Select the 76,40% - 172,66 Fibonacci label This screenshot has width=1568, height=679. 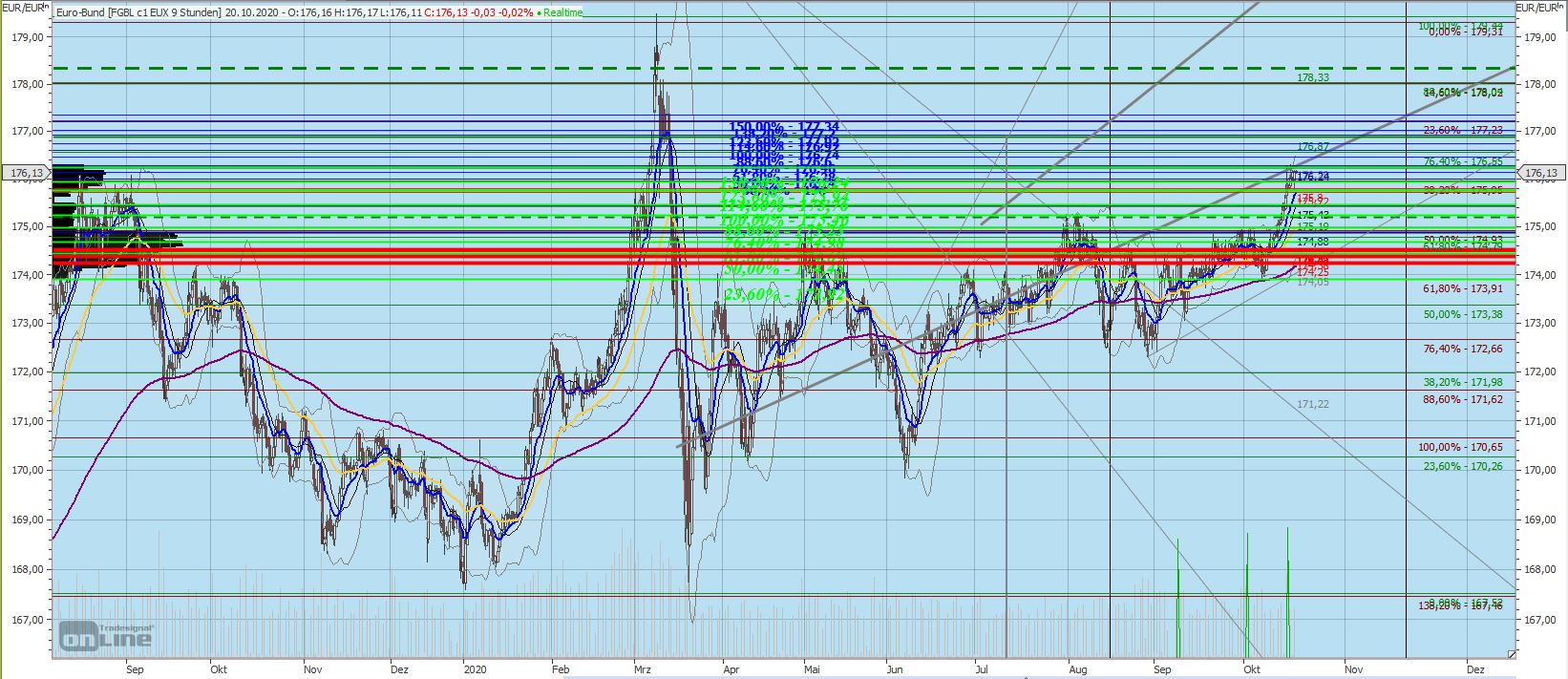(1463, 350)
